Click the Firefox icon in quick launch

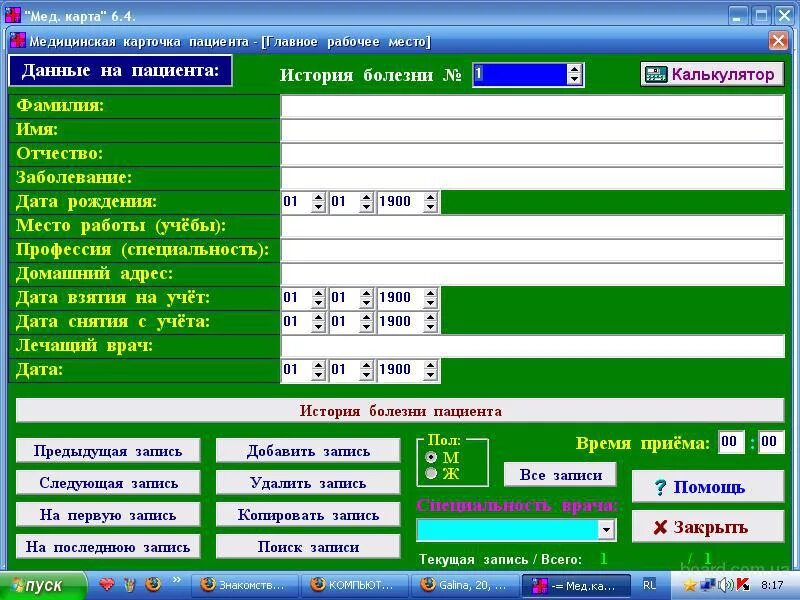pyautogui.click(x=153, y=584)
